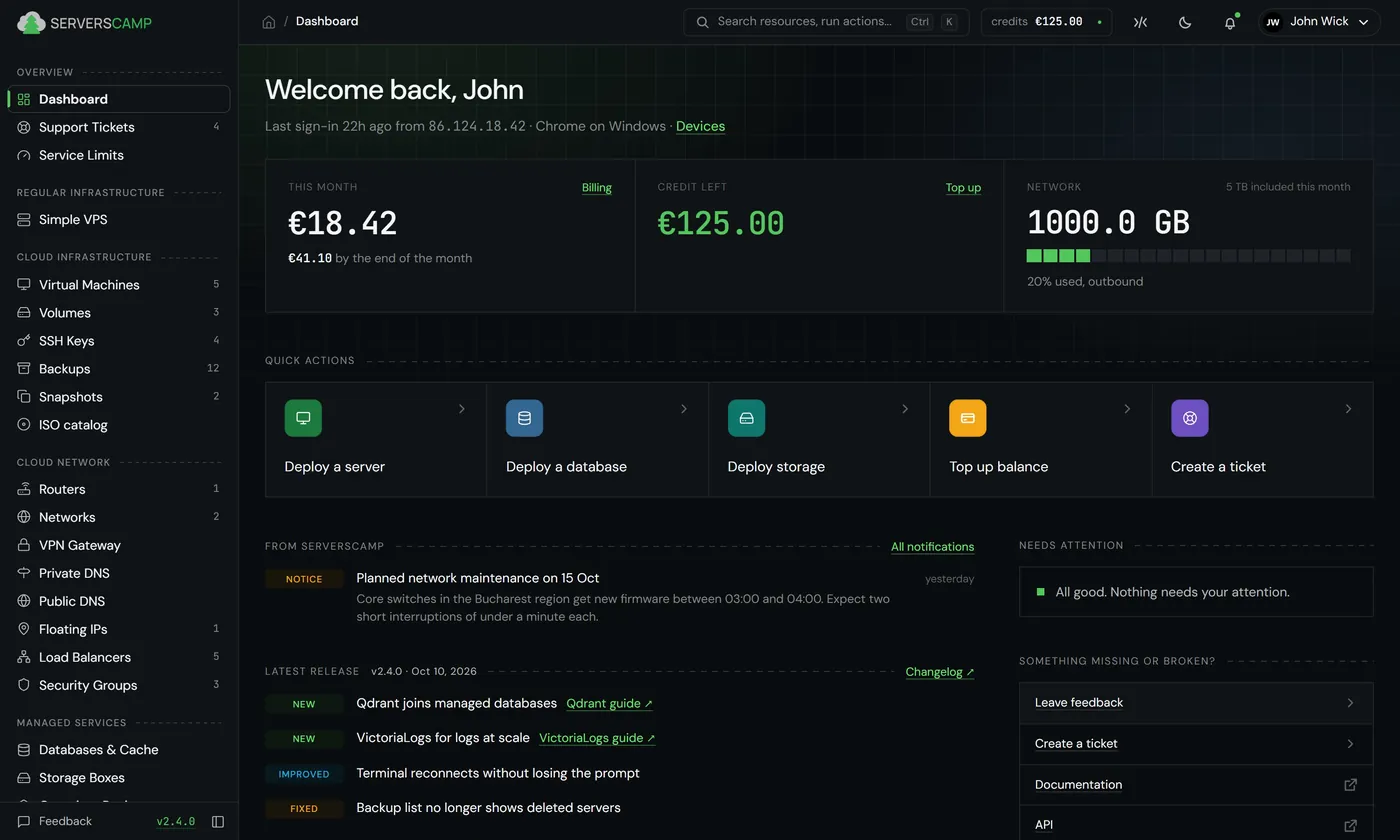View All notifications link
Viewport: 1400px width, 840px height.
(932, 547)
